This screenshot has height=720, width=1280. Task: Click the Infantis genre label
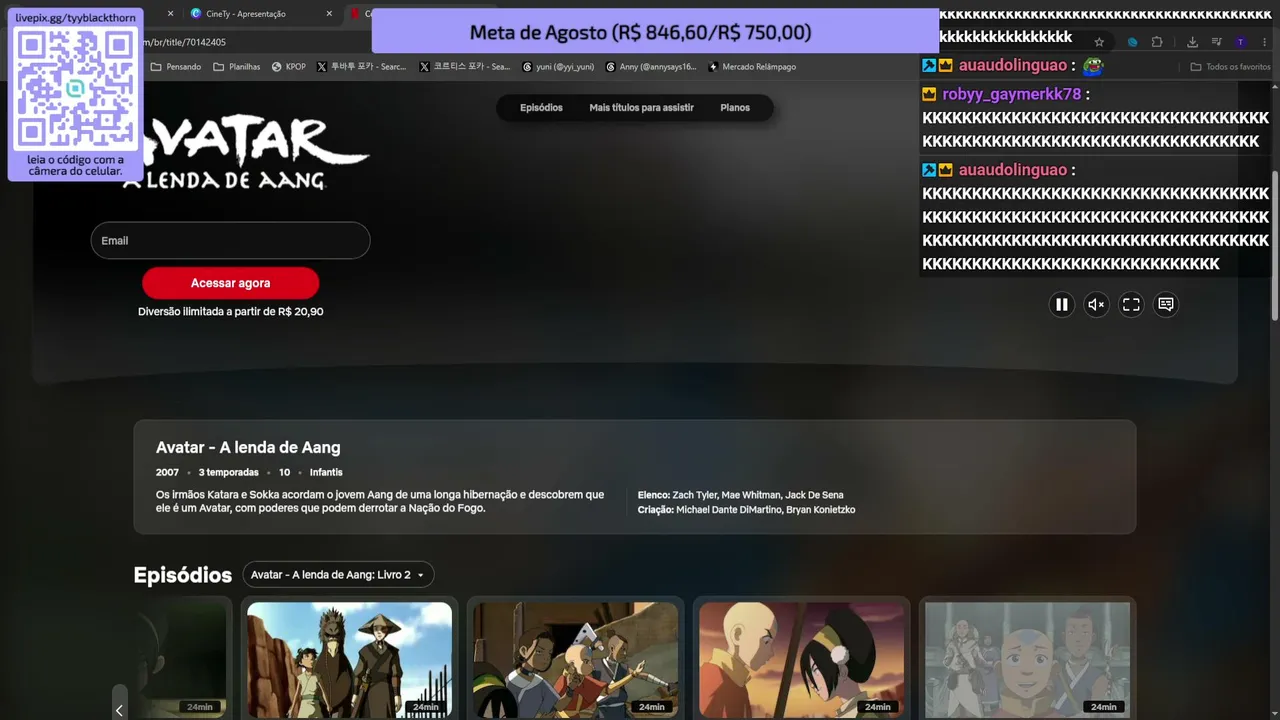pyautogui.click(x=326, y=472)
